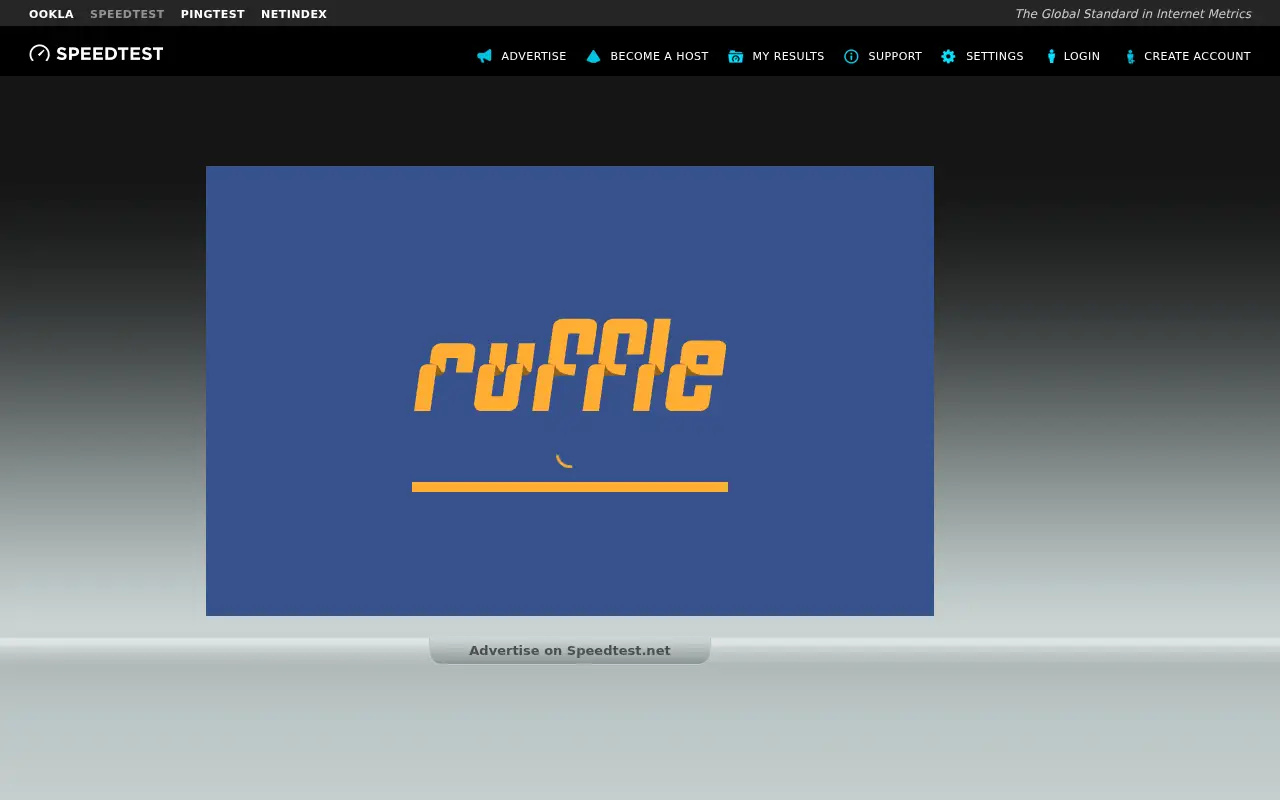Click the Create Account link
This screenshot has width=1280, height=800.
click(x=1197, y=56)
